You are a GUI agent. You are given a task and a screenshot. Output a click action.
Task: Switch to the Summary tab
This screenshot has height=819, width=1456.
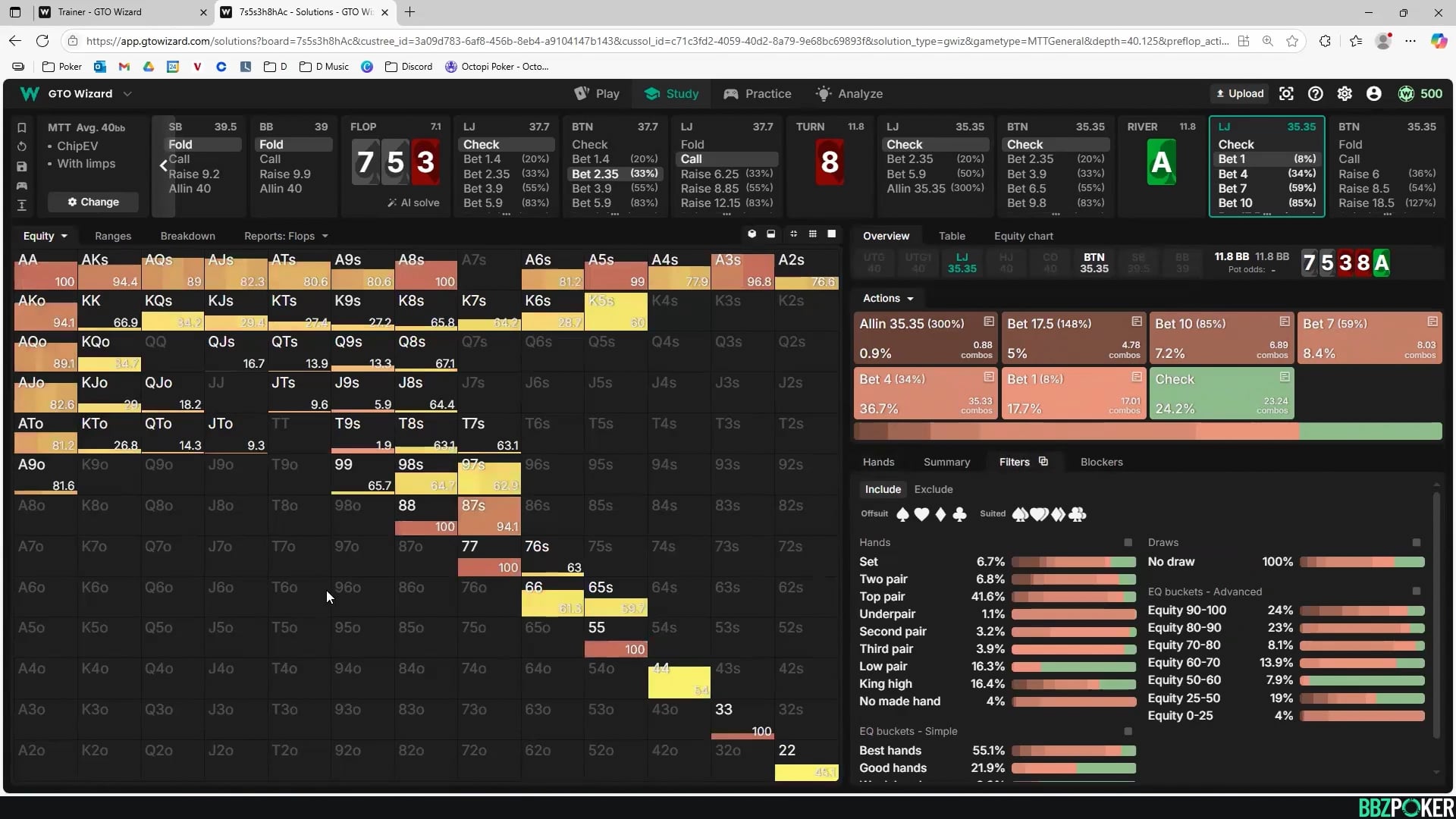click(946, 462)
